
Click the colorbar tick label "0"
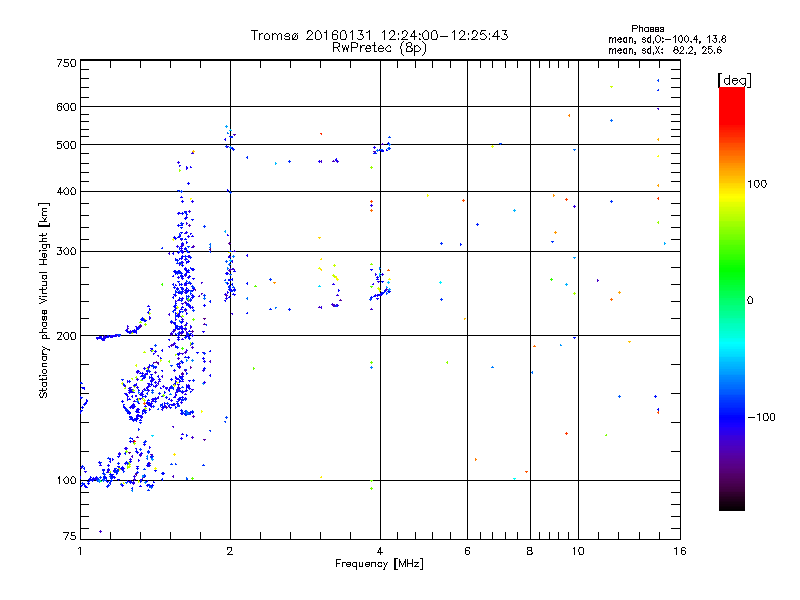click(749, 301)
